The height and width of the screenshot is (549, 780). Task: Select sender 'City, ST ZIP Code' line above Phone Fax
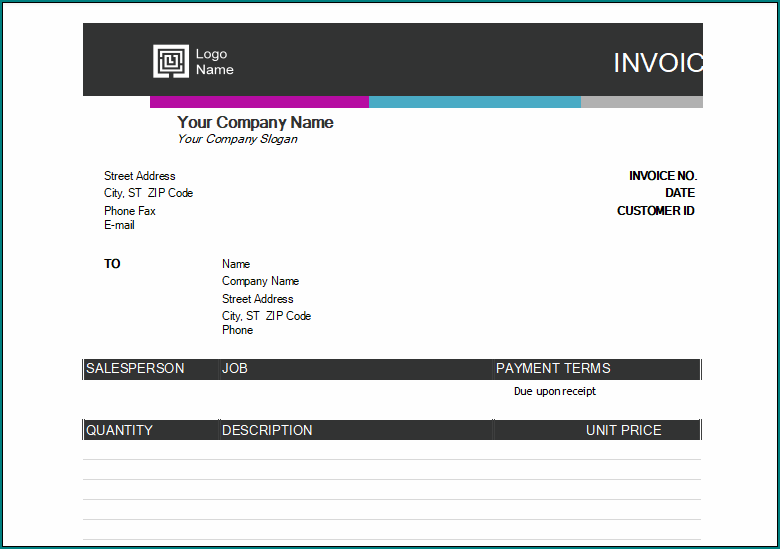click(x=148, y=193)
